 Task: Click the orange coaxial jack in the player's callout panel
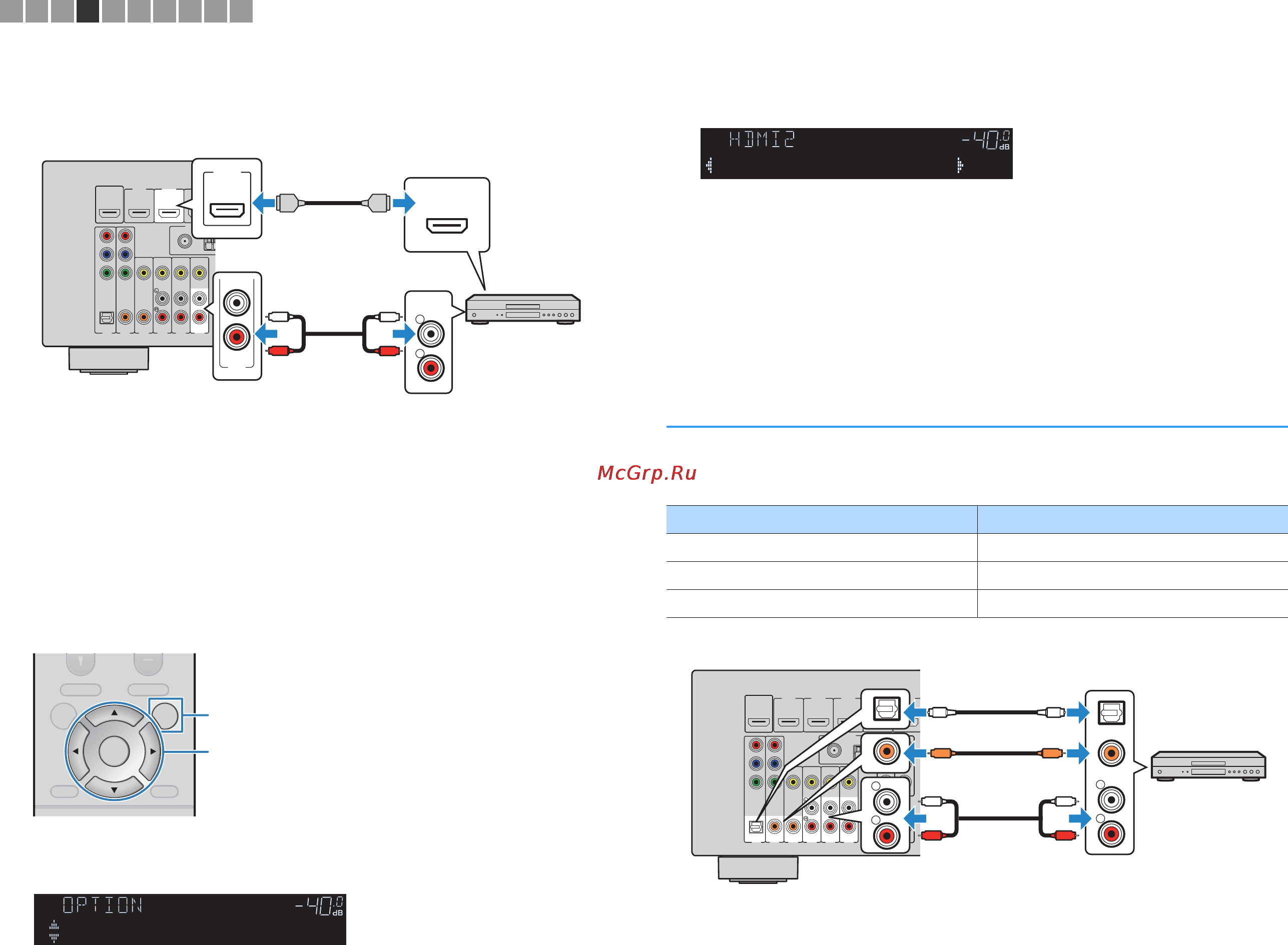pyautogui.click(x=1111, y=753)
